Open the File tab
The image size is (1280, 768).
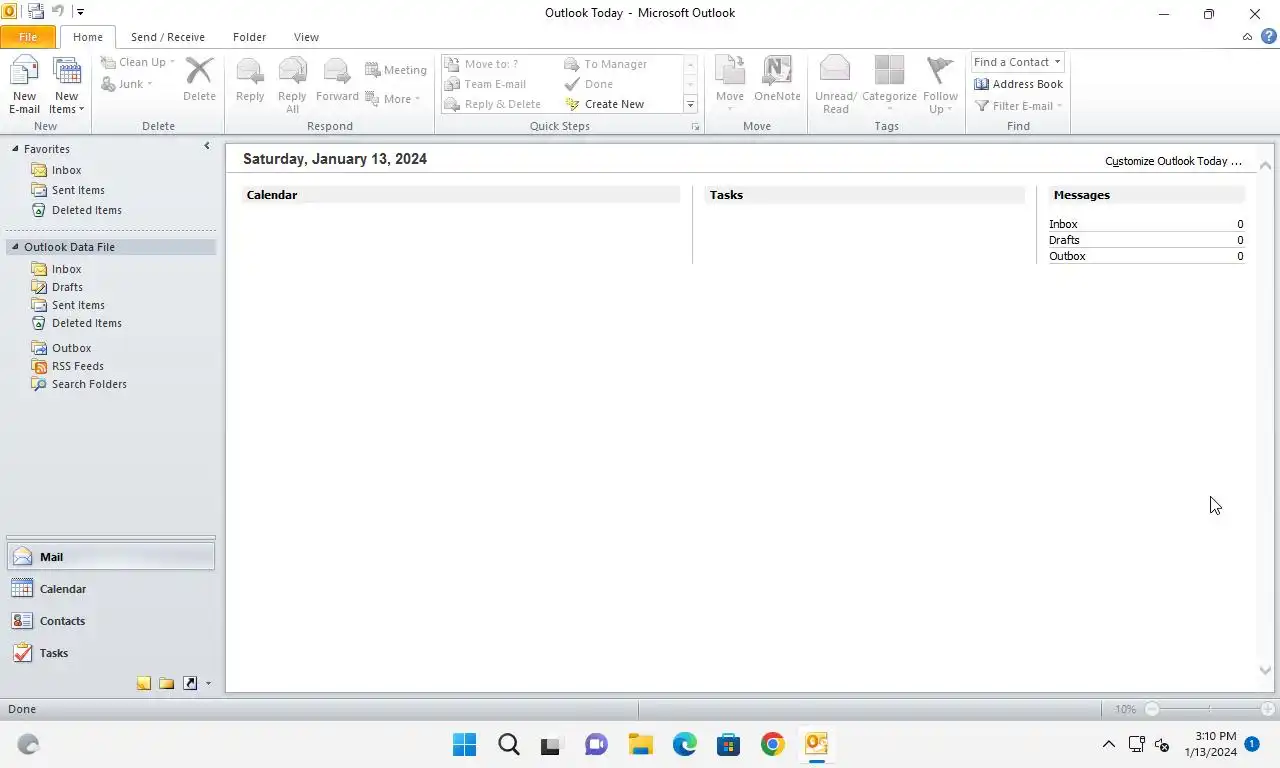pos(28,37)
